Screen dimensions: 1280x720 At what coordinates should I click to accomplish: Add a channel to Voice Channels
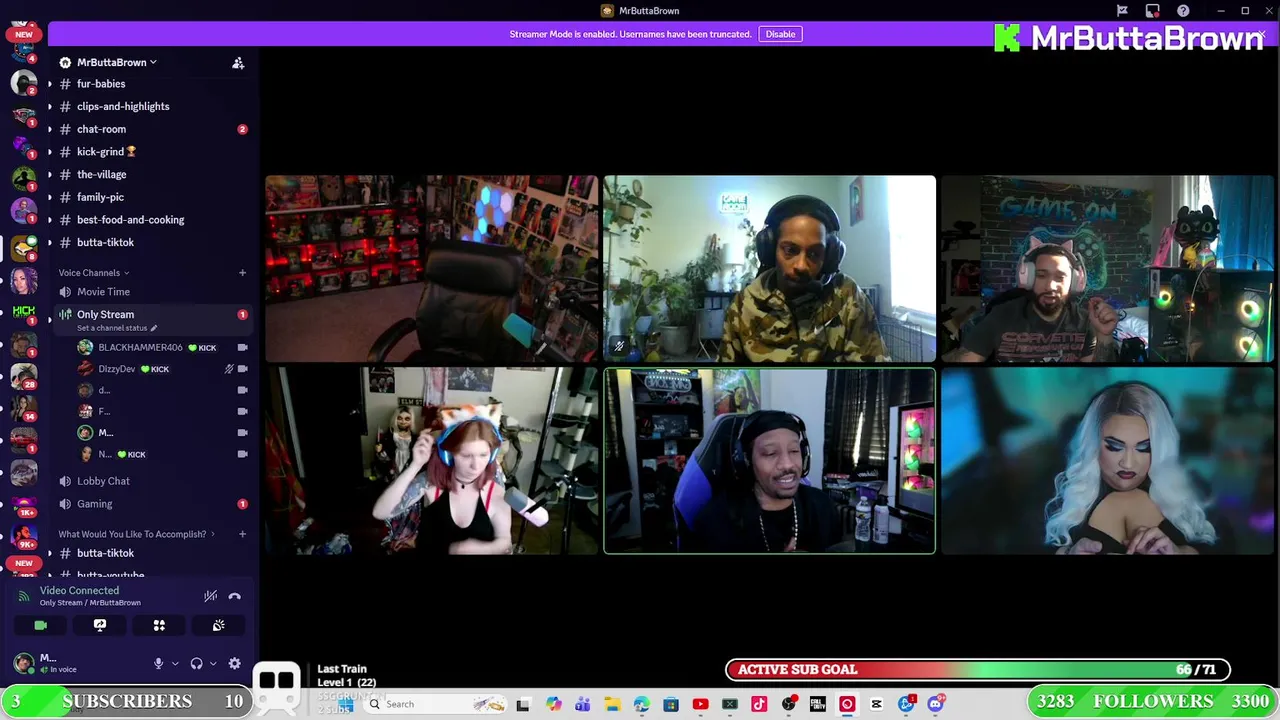[242, 272]
